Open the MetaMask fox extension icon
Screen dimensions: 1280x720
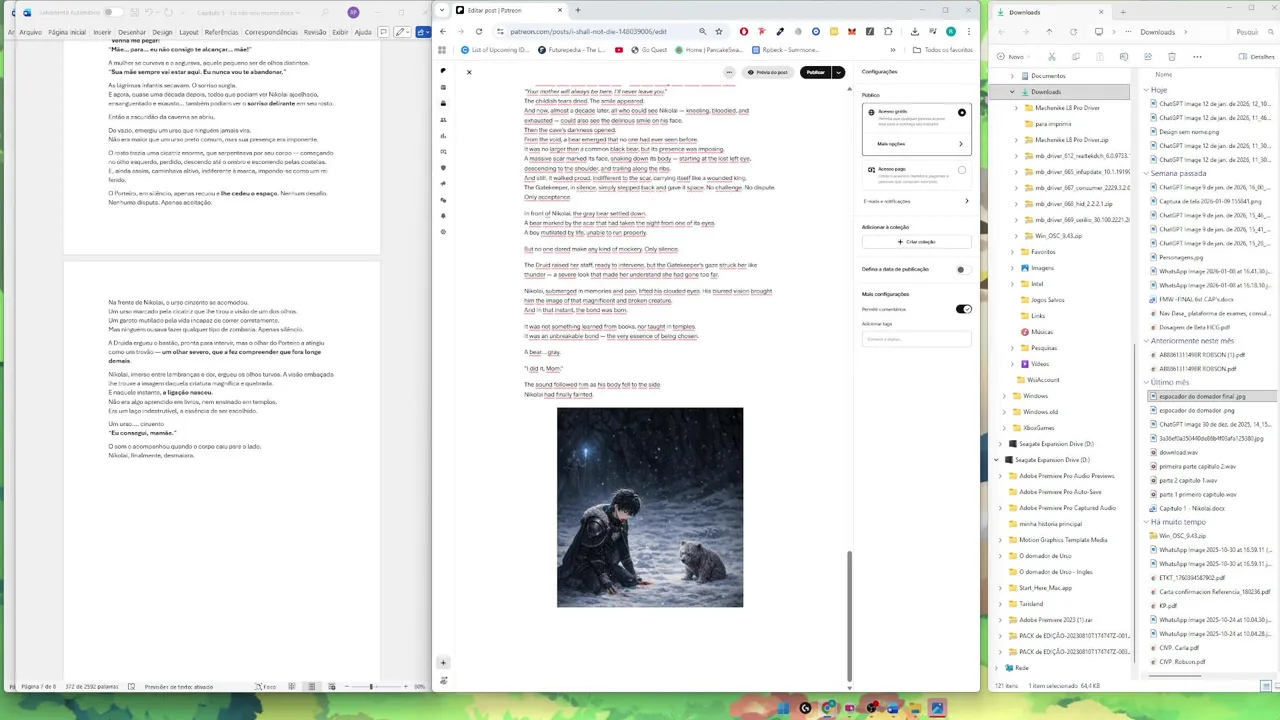coord(852,31)
